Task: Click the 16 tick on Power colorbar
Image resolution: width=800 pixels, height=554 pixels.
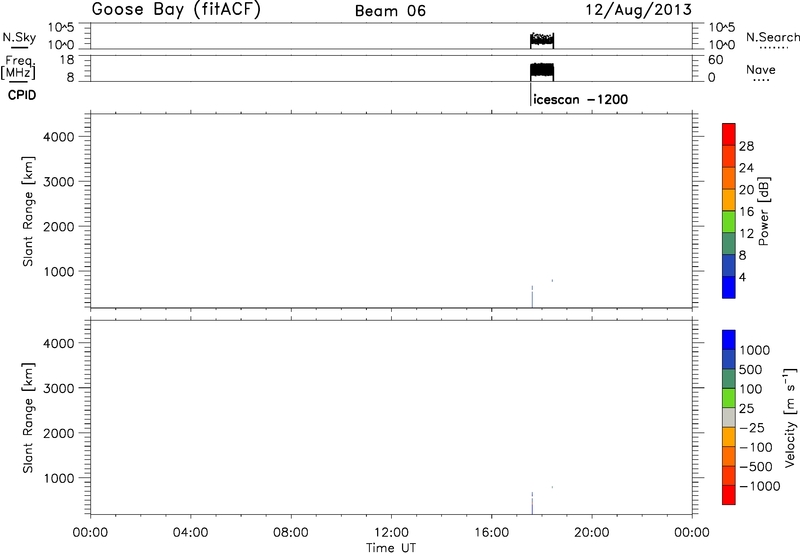Action: [746, 212]
